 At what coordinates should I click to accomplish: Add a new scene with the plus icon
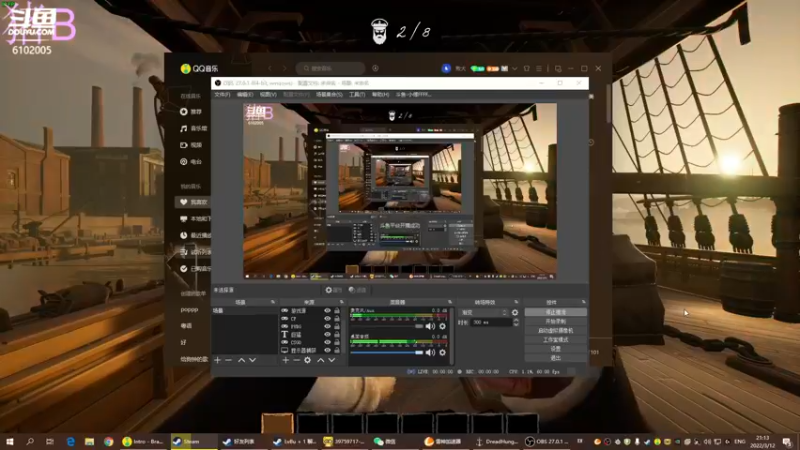[x=218, y=360]
